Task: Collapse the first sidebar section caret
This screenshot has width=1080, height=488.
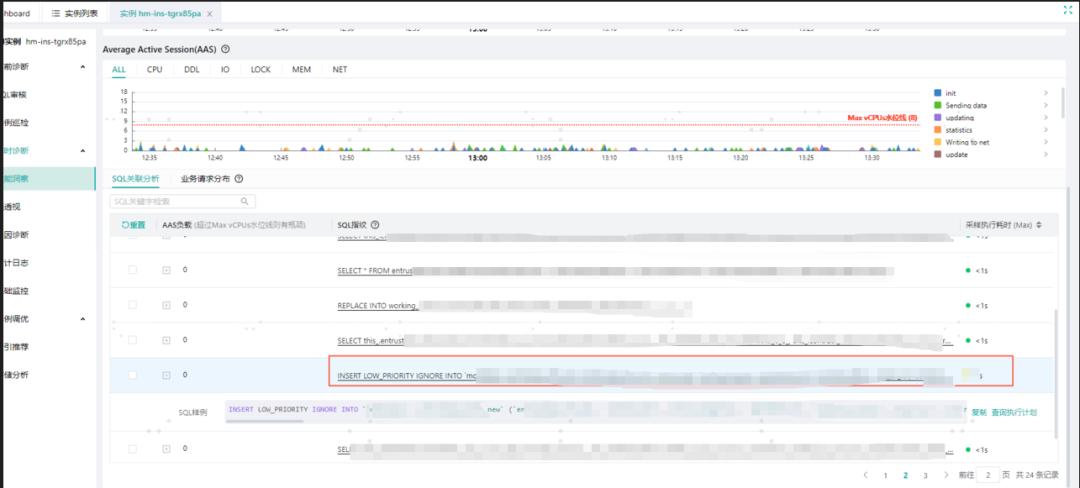Action: (x=83, y=67)
